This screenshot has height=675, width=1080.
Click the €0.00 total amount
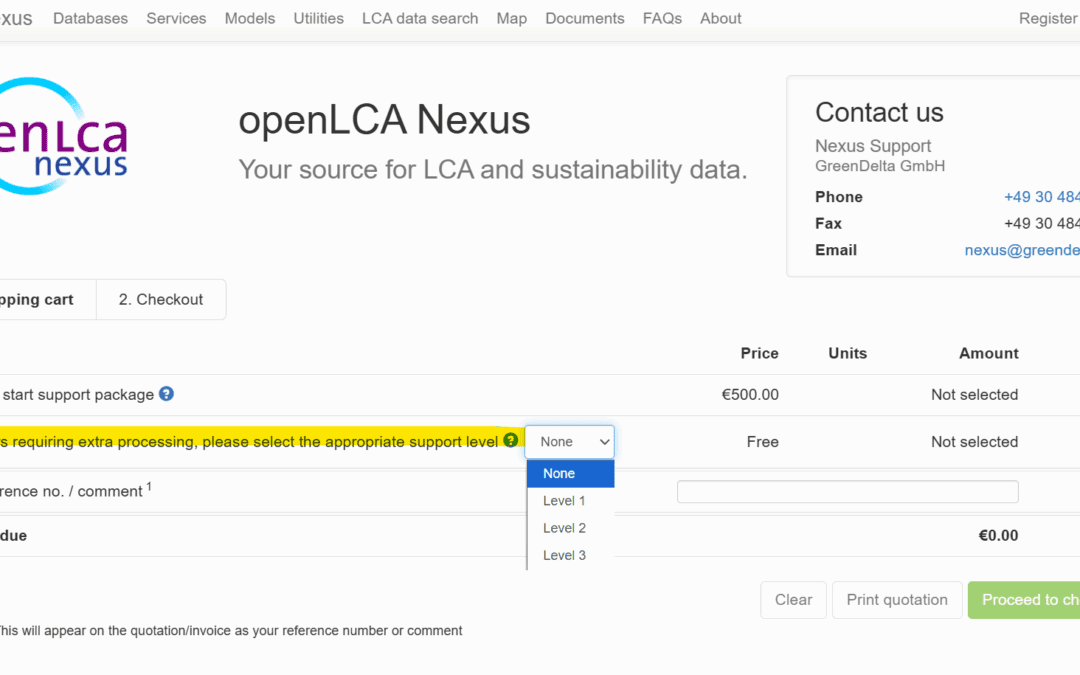tap(999, 536)
